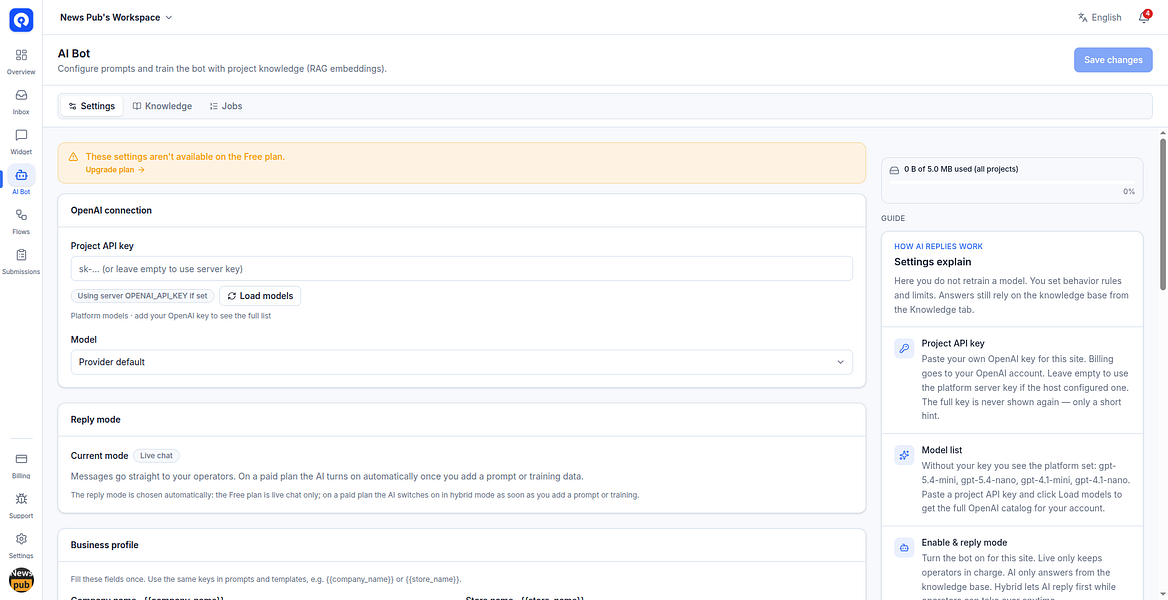Switch to the Jobs tab
The image size is (1168, 600).
[226, 106]
